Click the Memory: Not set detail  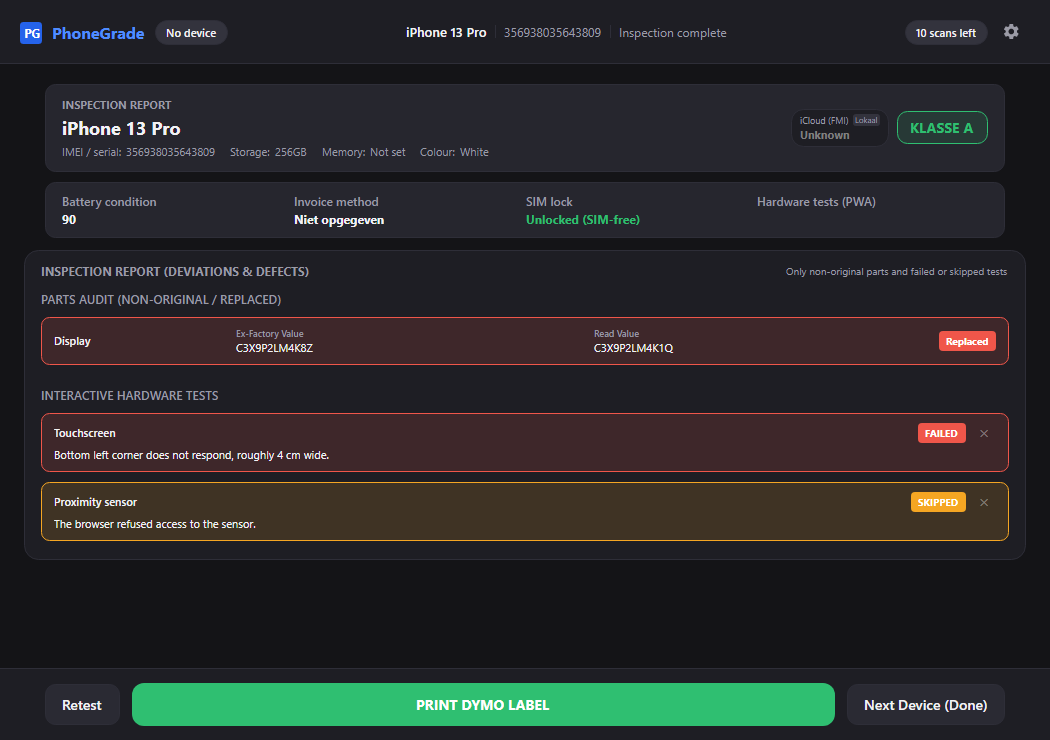click(364, 152)
